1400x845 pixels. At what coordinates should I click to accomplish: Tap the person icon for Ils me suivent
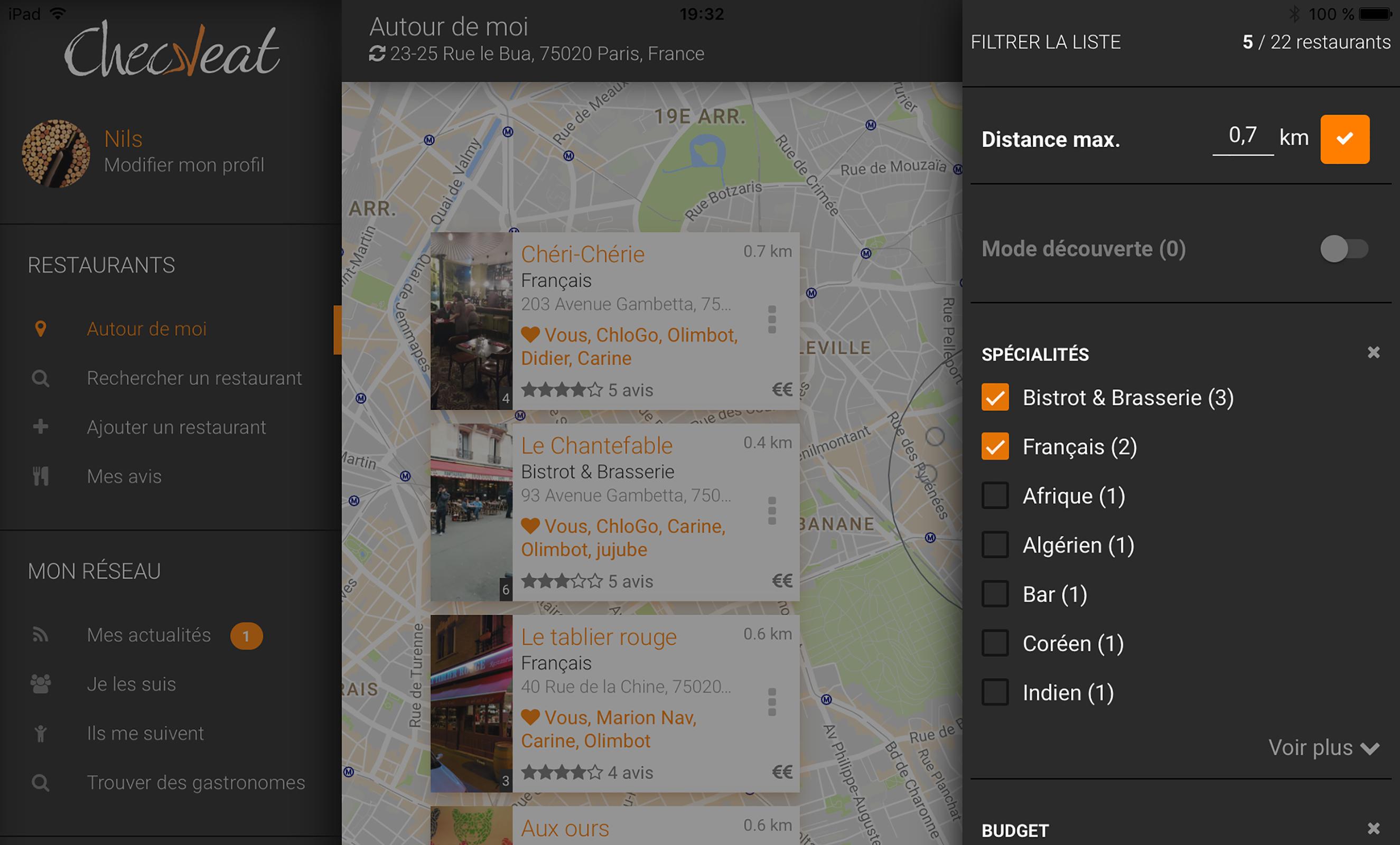pos(40,733)
